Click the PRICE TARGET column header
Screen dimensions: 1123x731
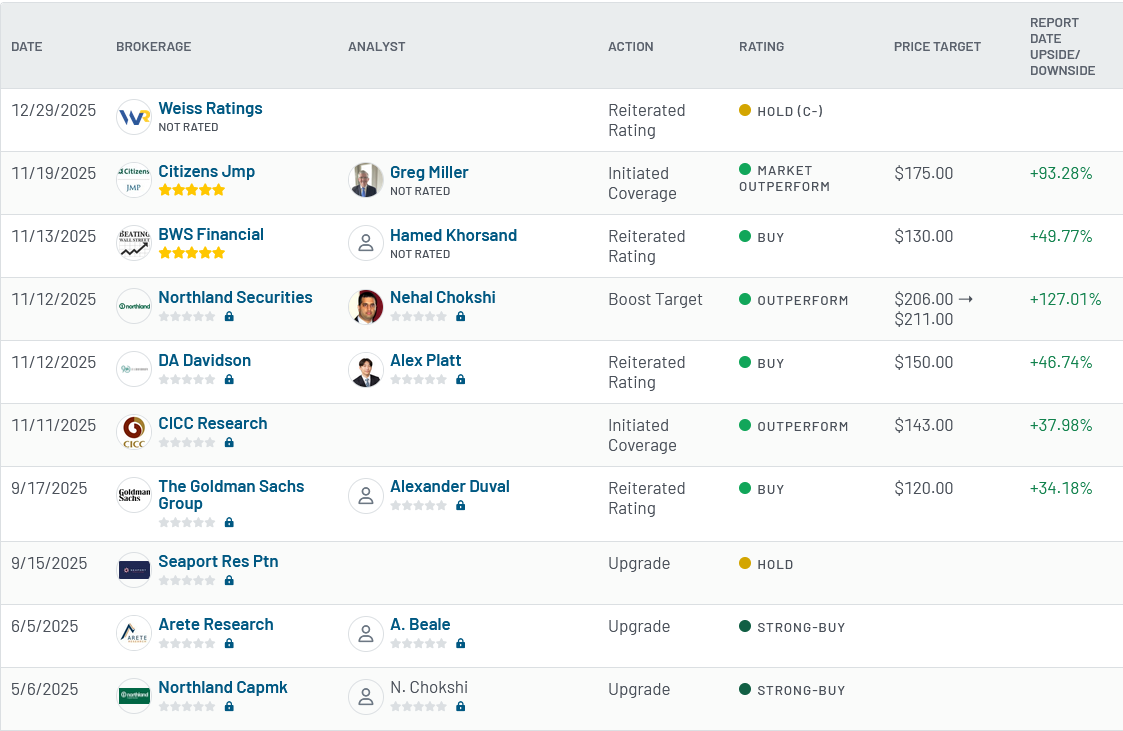937,47
